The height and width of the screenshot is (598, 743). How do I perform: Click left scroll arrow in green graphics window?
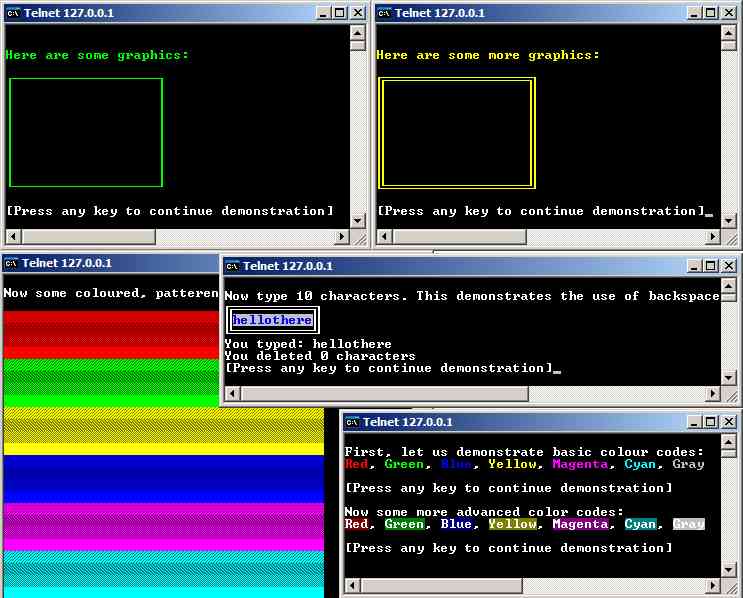point(12,237)
